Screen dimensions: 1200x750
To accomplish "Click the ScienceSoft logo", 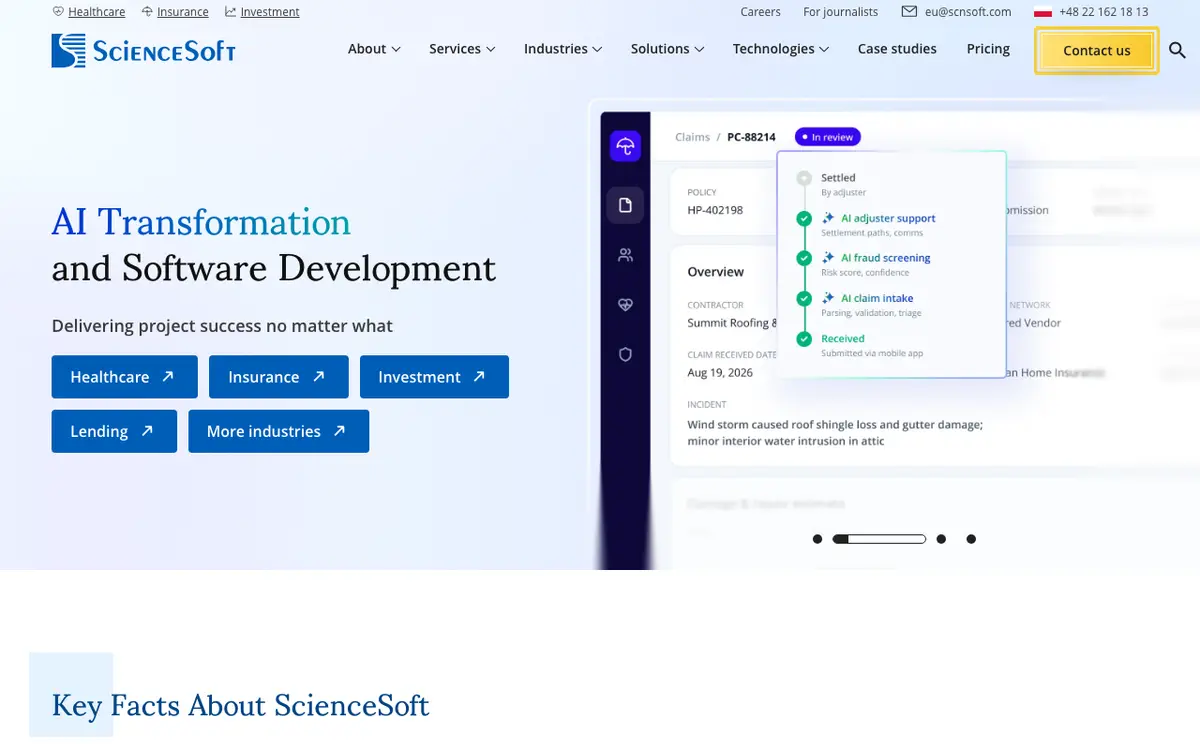I will coord(144,50).
